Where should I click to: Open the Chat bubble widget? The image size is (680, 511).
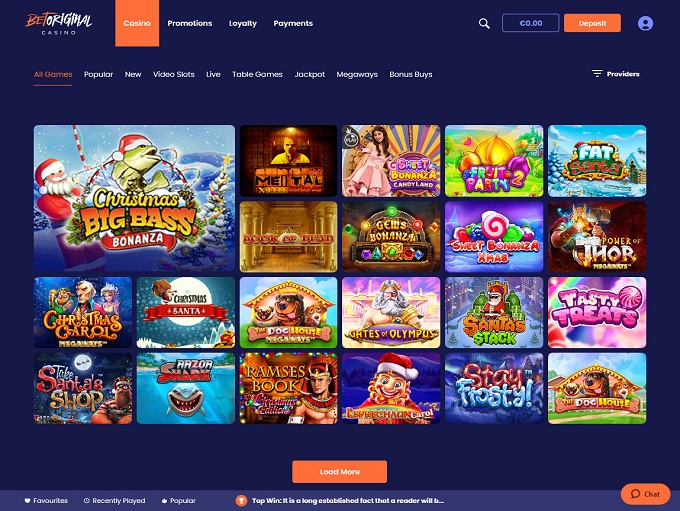tap(645, 494)
